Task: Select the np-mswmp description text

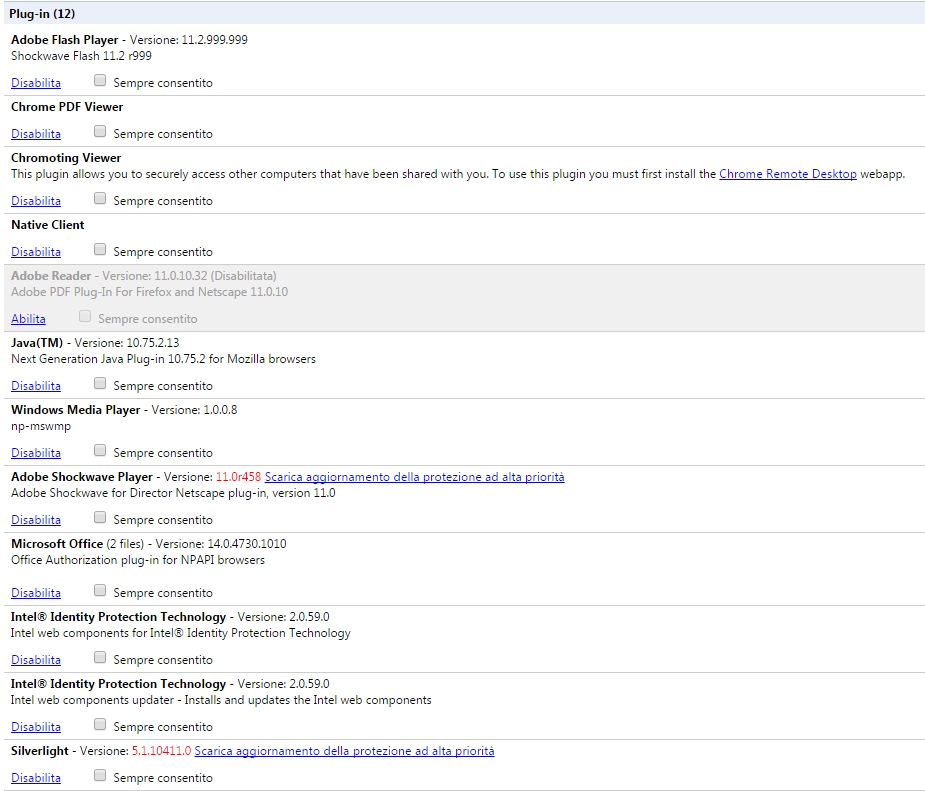Action: tap(41, 426)
